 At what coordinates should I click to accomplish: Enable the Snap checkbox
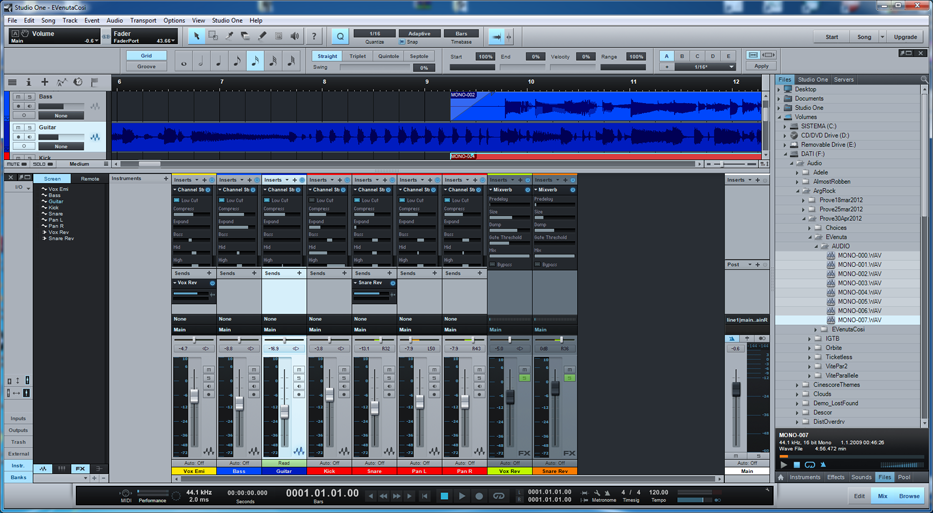pyautogui.click(x=402, y=42)
